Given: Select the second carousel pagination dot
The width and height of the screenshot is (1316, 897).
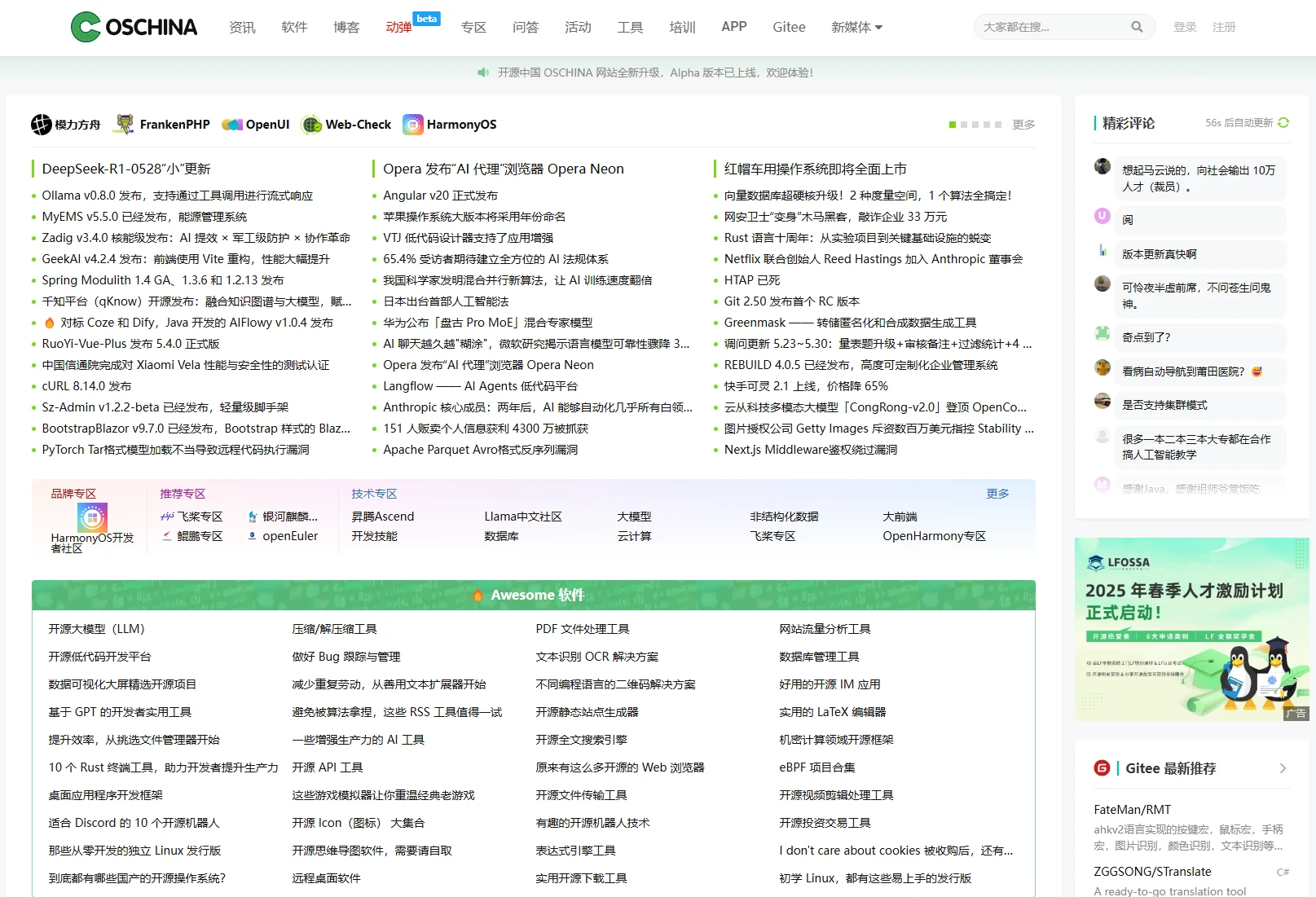Looking at the screenshot, I should 965,125.
